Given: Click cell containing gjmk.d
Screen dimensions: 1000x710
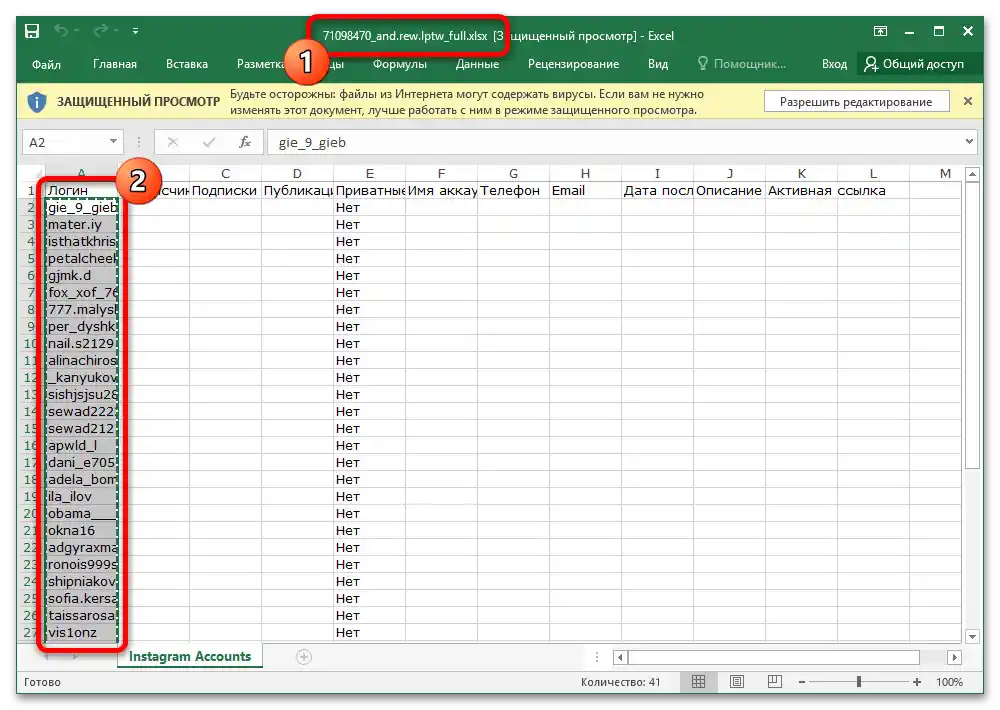Looking at the screenshot, I should point(82,276).
